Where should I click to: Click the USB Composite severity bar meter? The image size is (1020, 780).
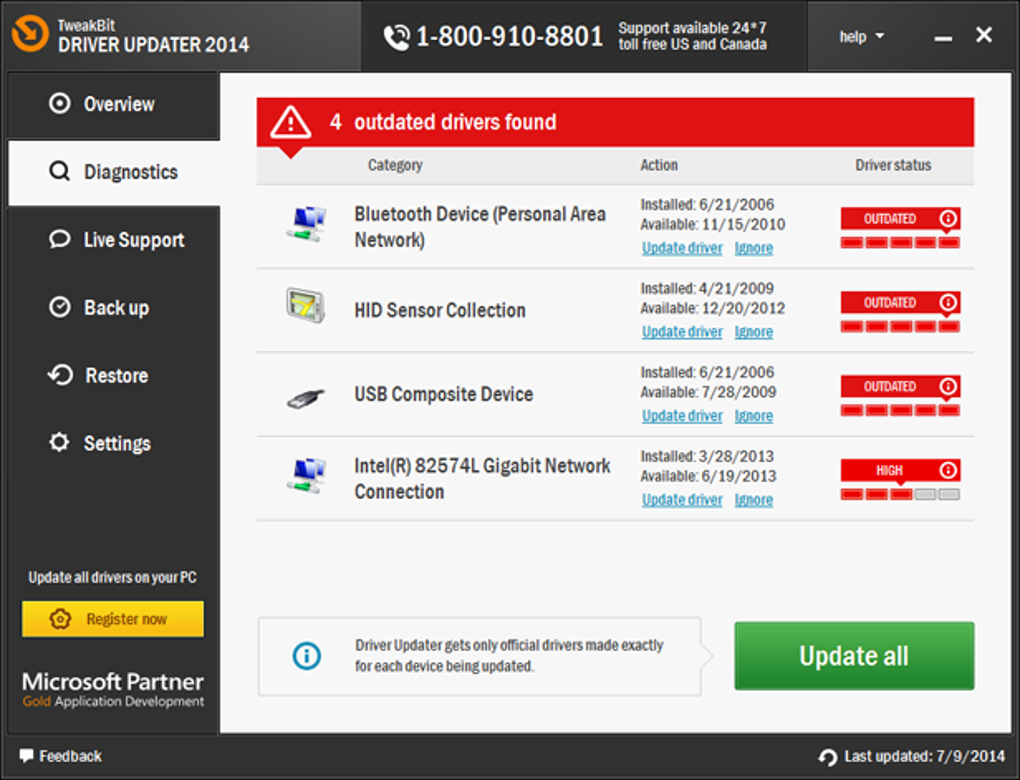pos(900,410)
